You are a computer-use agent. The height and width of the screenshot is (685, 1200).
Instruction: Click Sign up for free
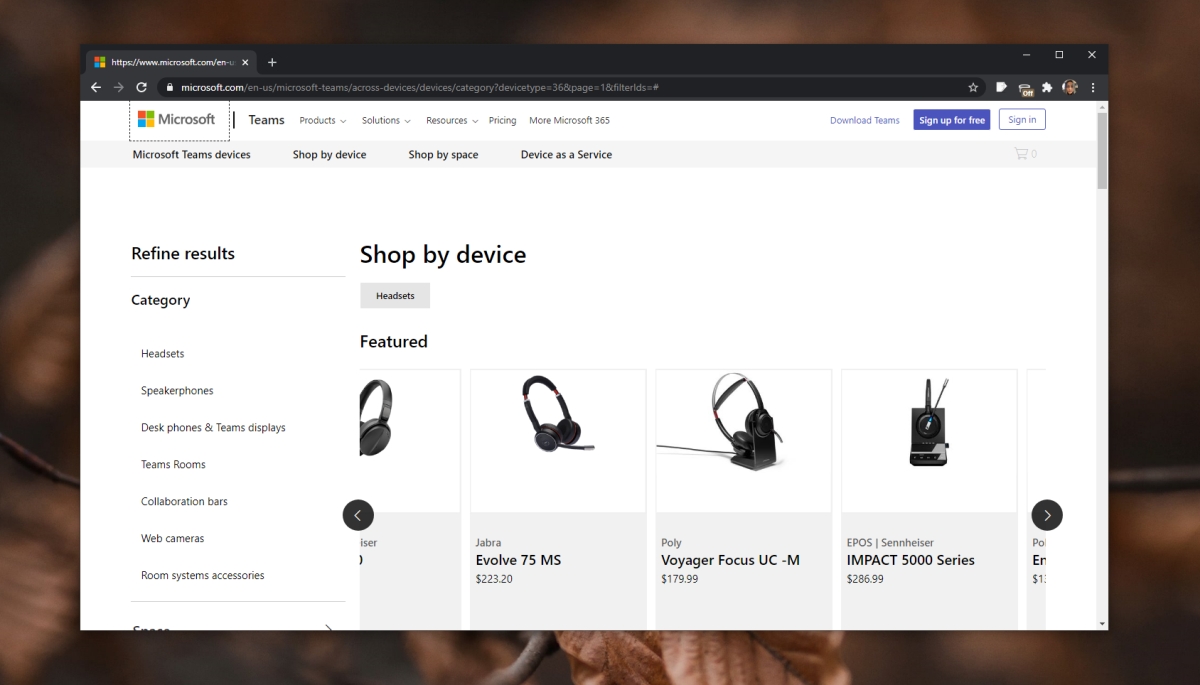[x=952, y=120]
